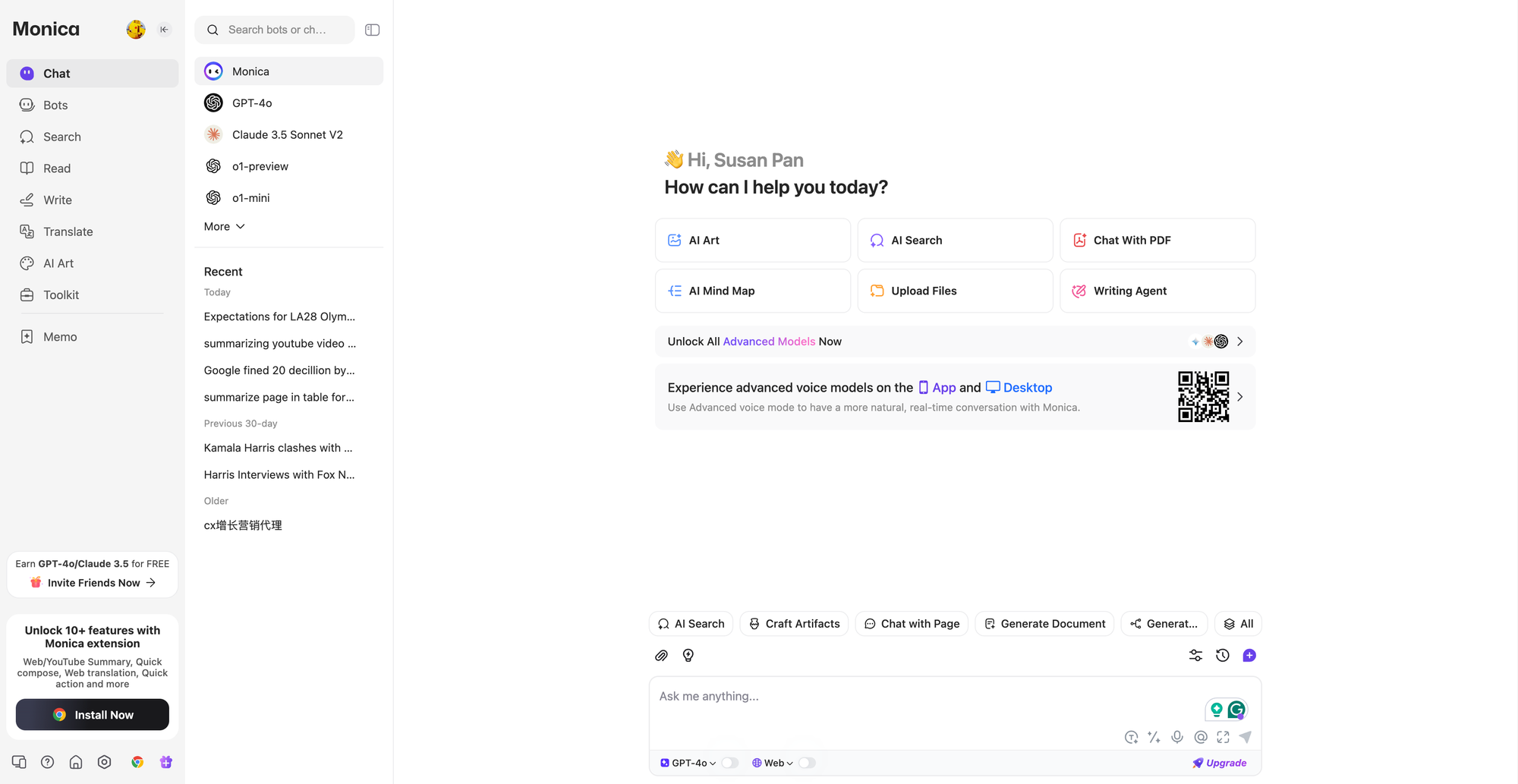Click the Upgrade link

(x=1219, y=763)
